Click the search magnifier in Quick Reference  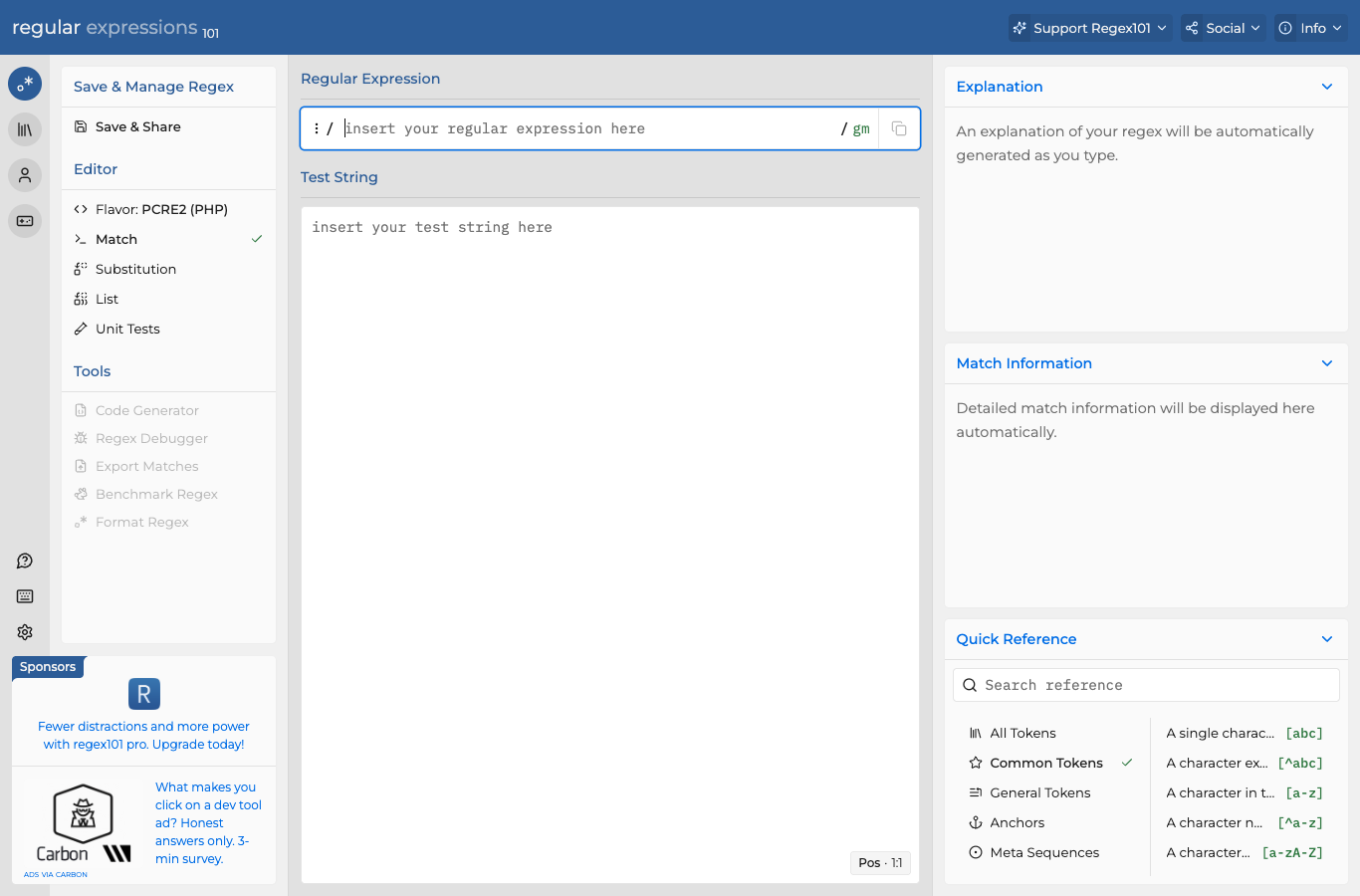tap(970, 685)
